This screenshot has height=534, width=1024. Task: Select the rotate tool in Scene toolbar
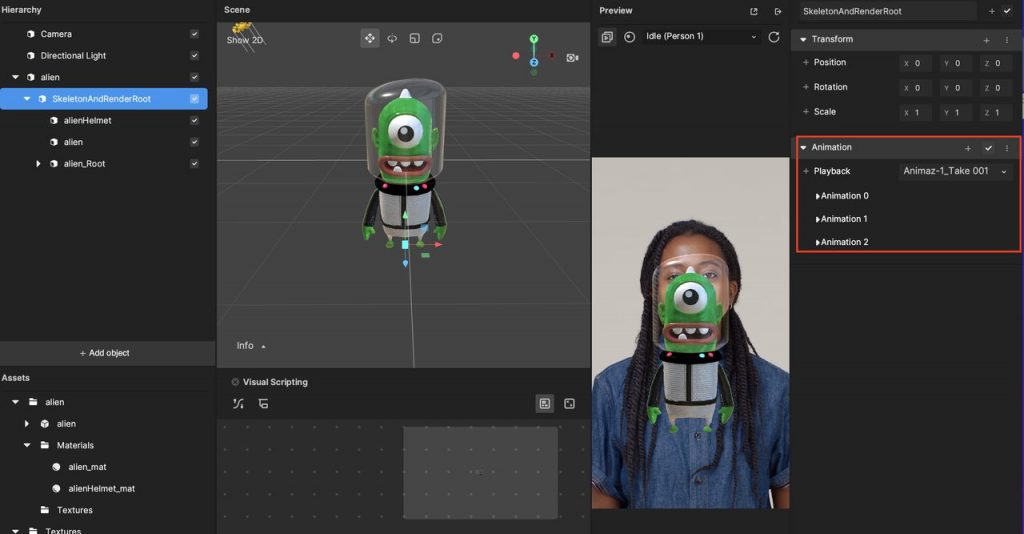pos(392,39)
